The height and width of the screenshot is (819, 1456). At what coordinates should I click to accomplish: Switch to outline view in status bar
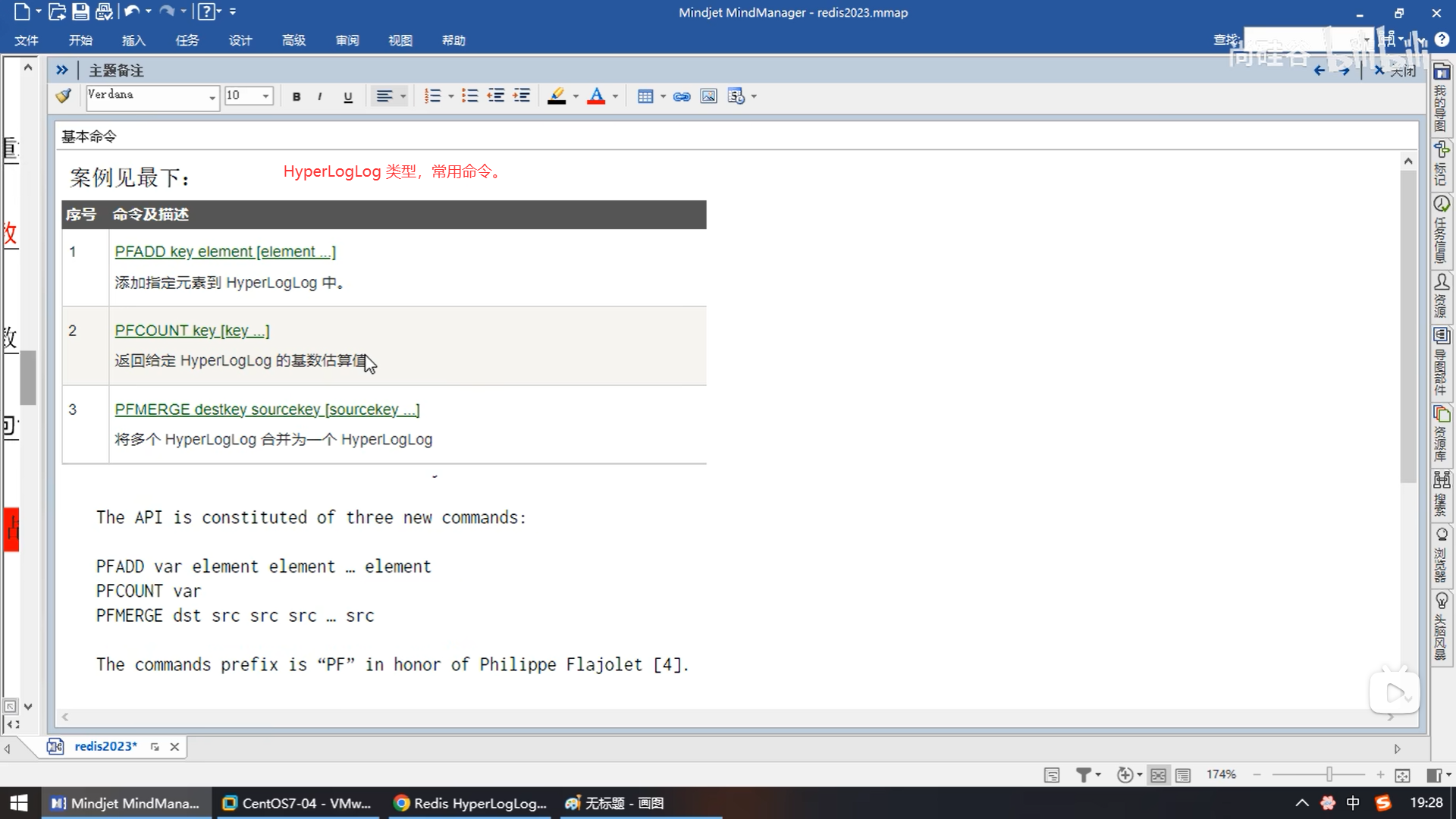(1183, 775)
